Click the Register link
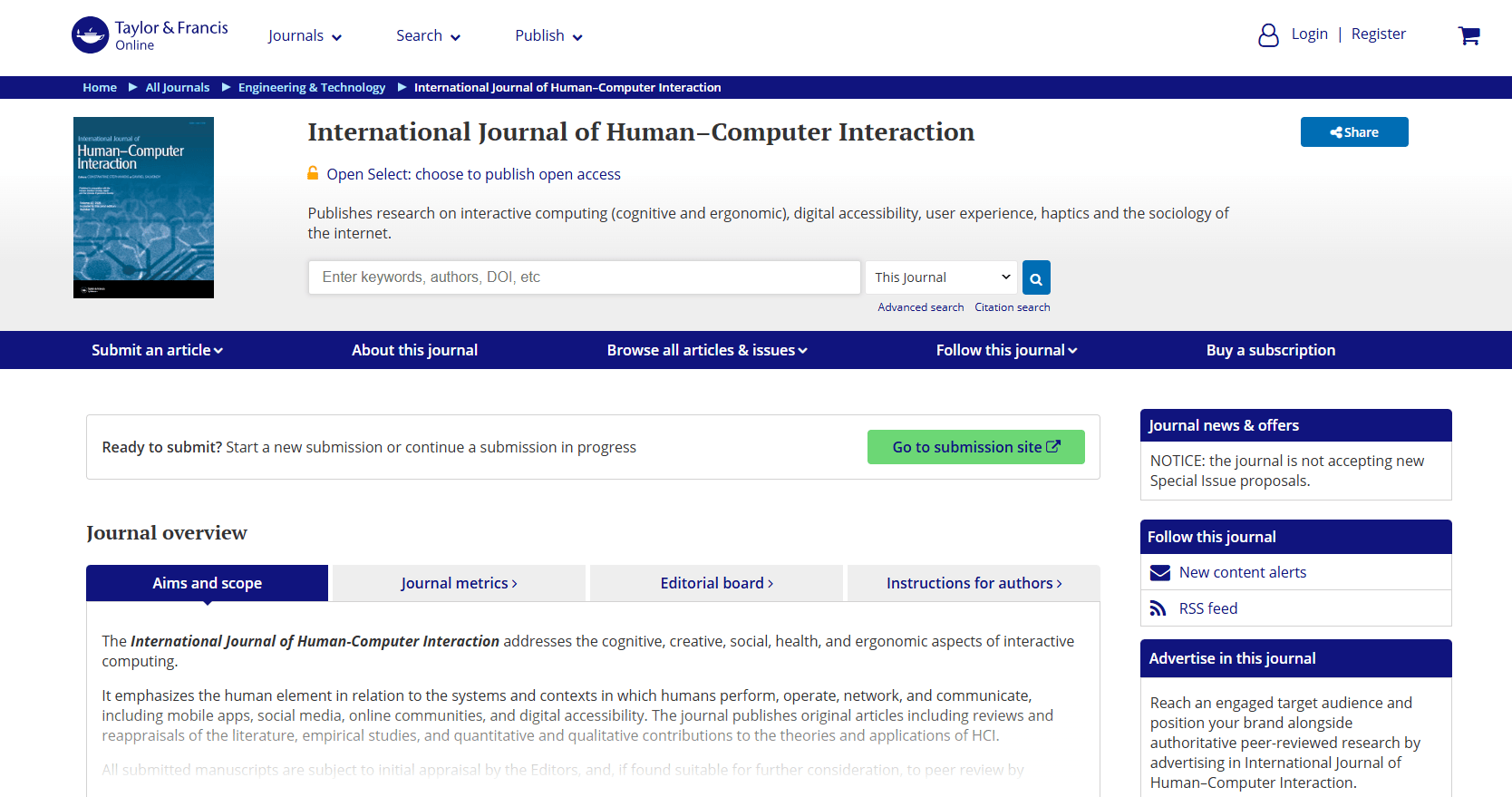This screenshot has height=797, width=1512. click(1378, 34)
